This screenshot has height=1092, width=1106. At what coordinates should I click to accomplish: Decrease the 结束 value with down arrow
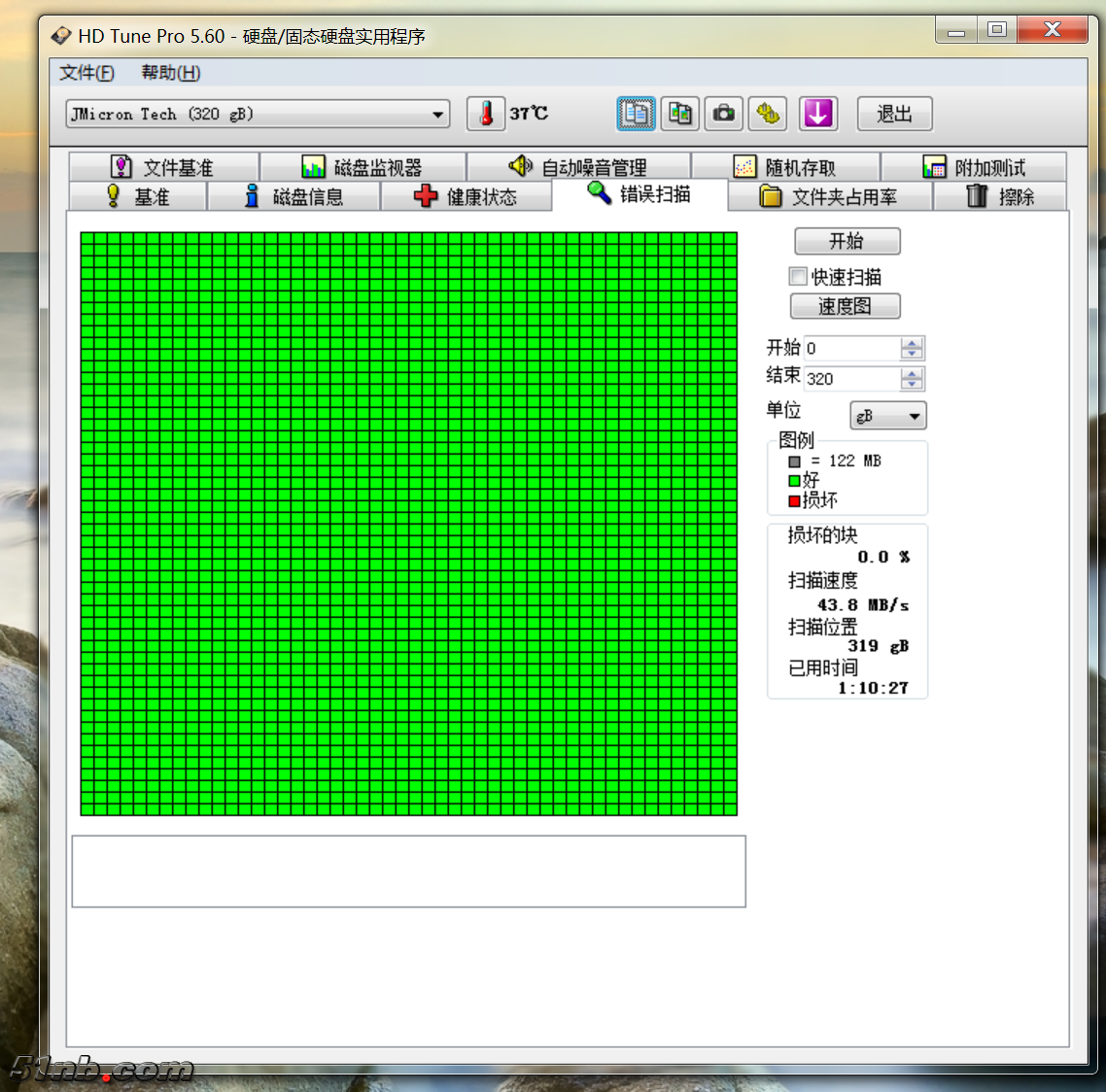[x=911, y=384]
